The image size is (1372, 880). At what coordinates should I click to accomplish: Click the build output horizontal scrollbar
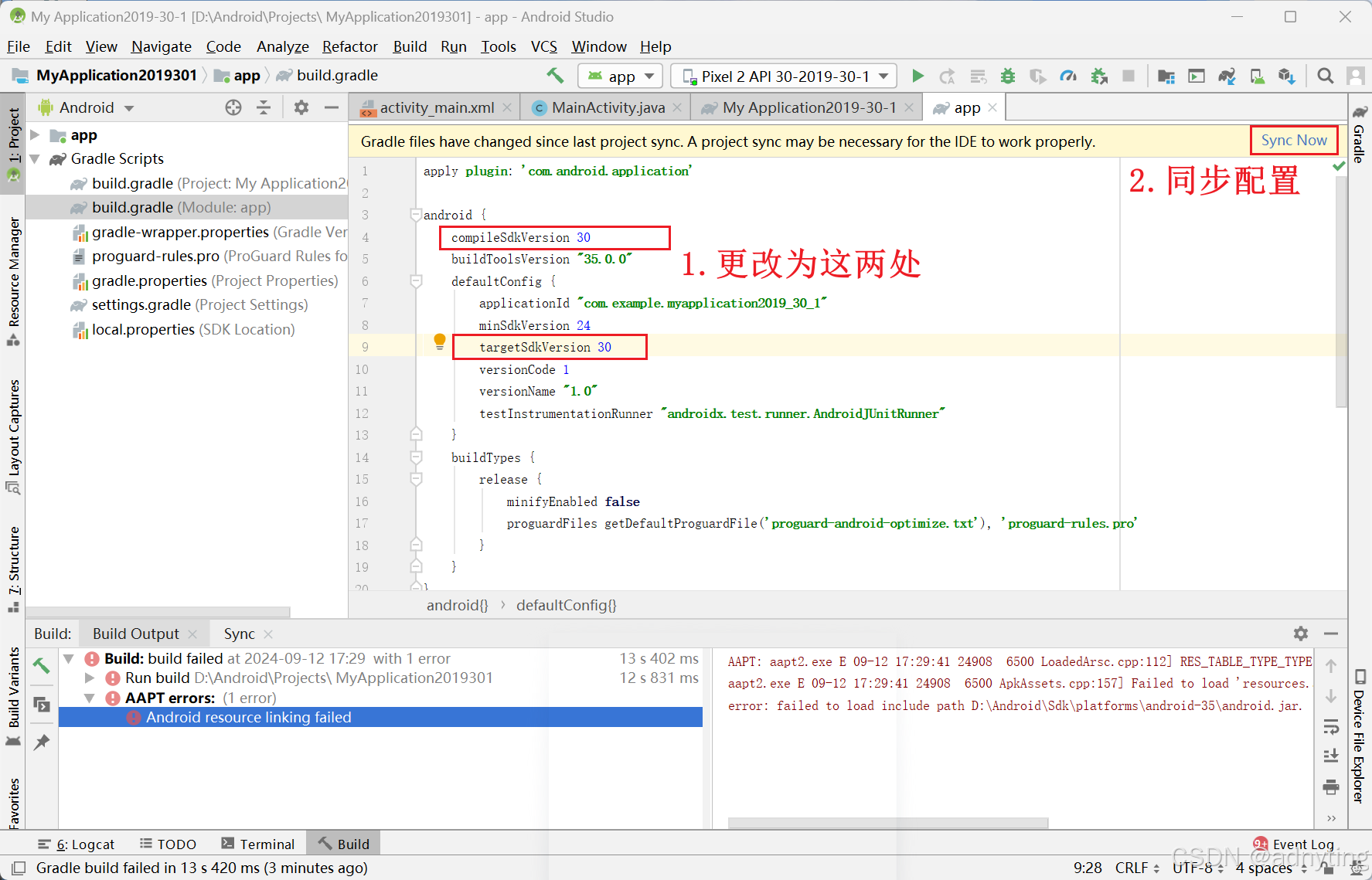[x=888, y=823]
